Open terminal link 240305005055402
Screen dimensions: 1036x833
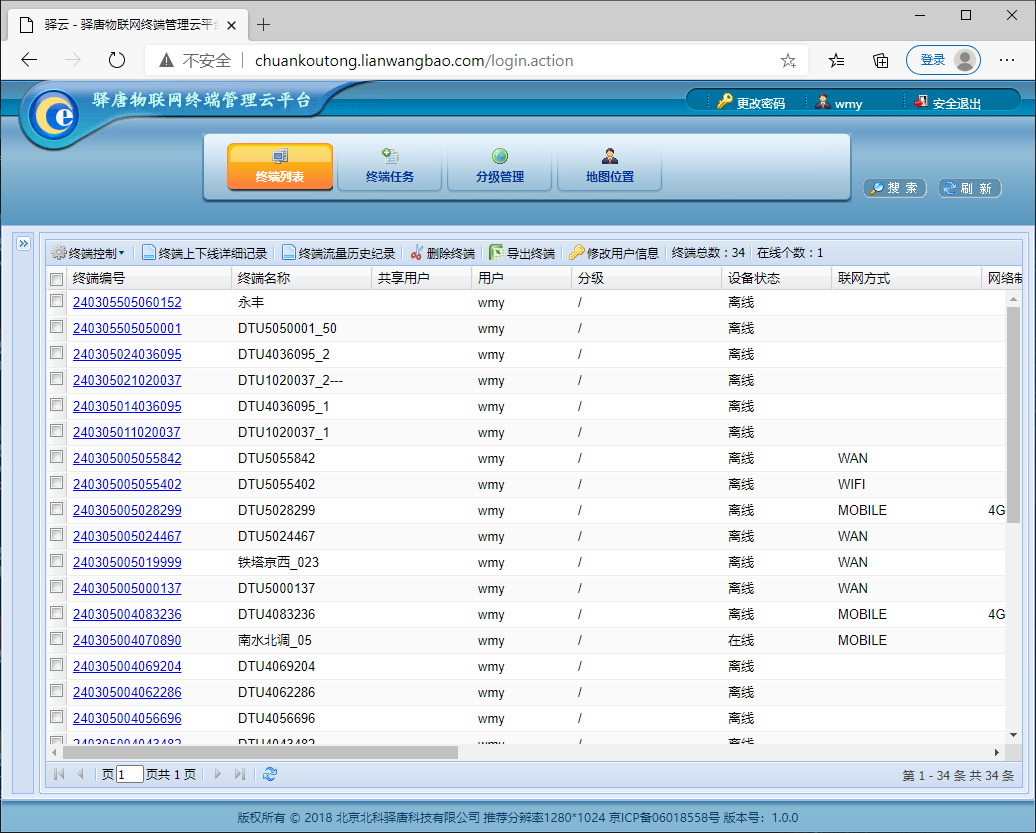point(127,484)
